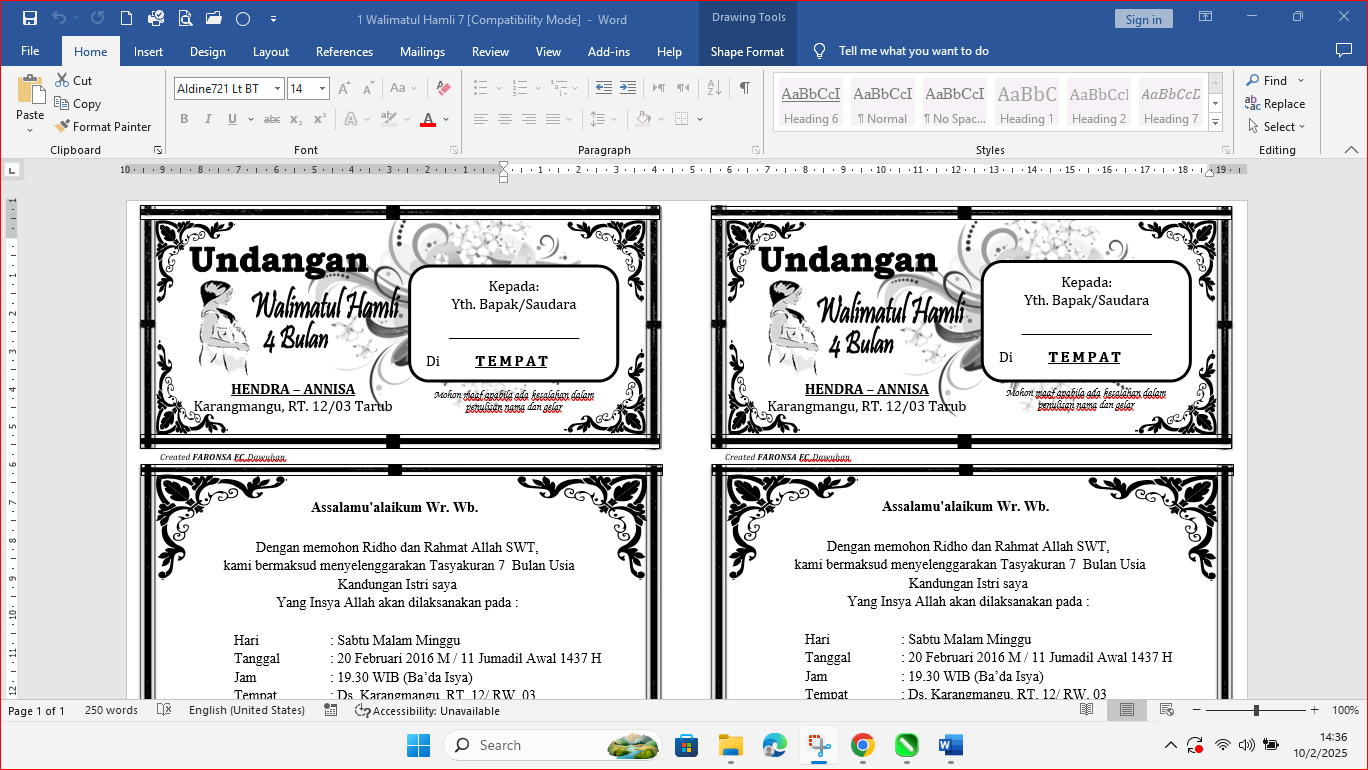Toggle Strikethrough formatting
This screenshot has width=1368, height=770.
(272, 119)
